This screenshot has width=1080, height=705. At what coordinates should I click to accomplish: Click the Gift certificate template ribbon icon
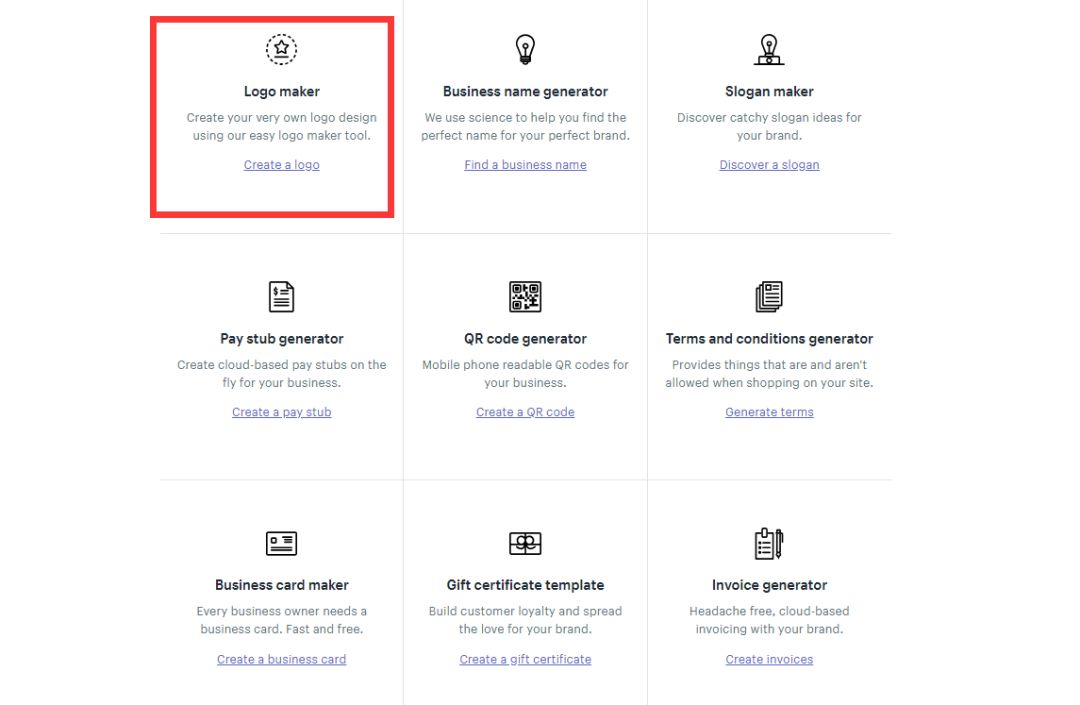(525, 543)
